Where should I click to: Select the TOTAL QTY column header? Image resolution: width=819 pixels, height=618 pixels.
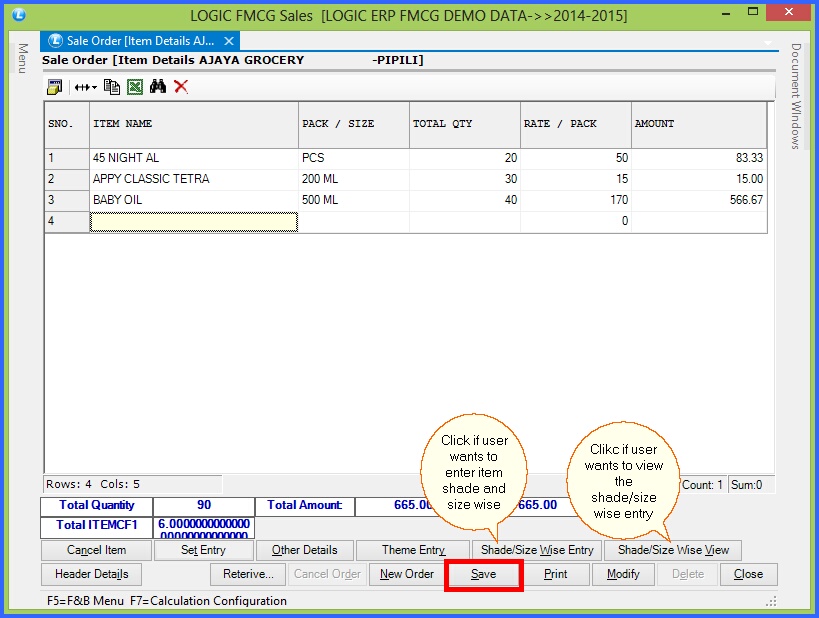pyautogui.click(x=465, y=124)
